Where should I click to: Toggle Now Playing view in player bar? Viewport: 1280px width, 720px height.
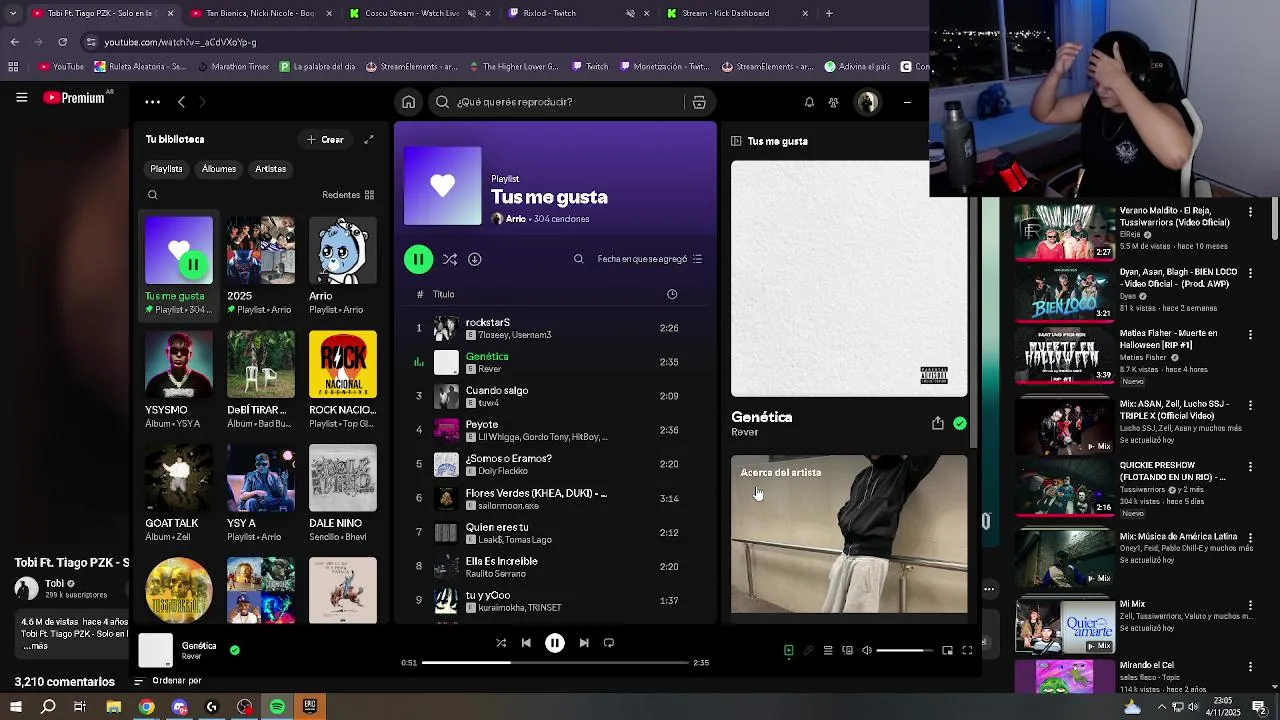coord(788,651)
